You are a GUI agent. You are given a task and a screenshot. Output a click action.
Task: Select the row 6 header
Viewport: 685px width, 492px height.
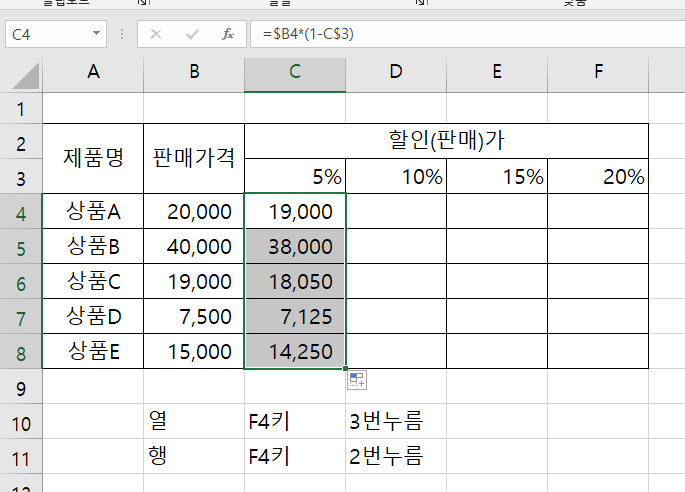(x=21, y=283)
